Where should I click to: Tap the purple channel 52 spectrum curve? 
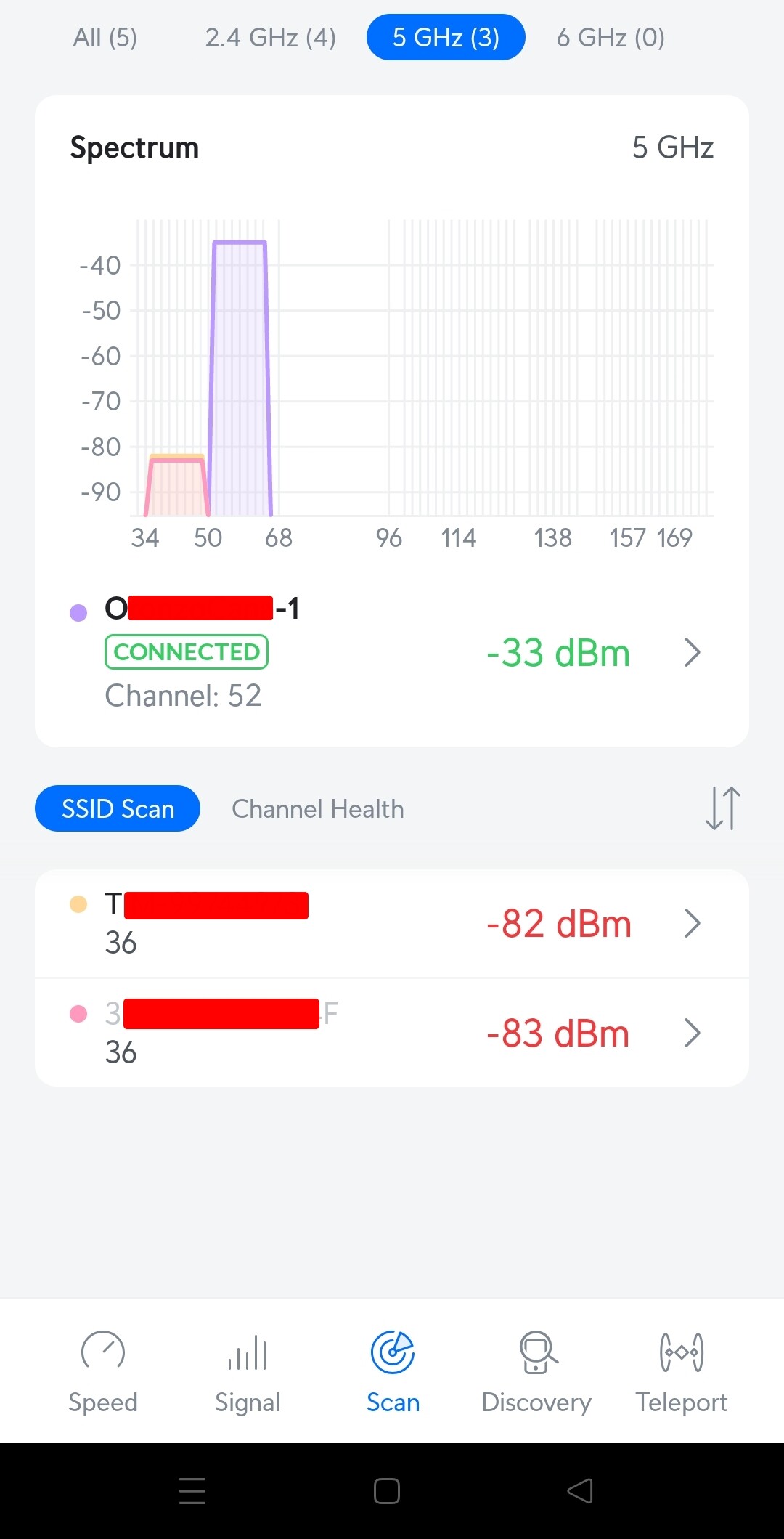click(x=240, y=378)
